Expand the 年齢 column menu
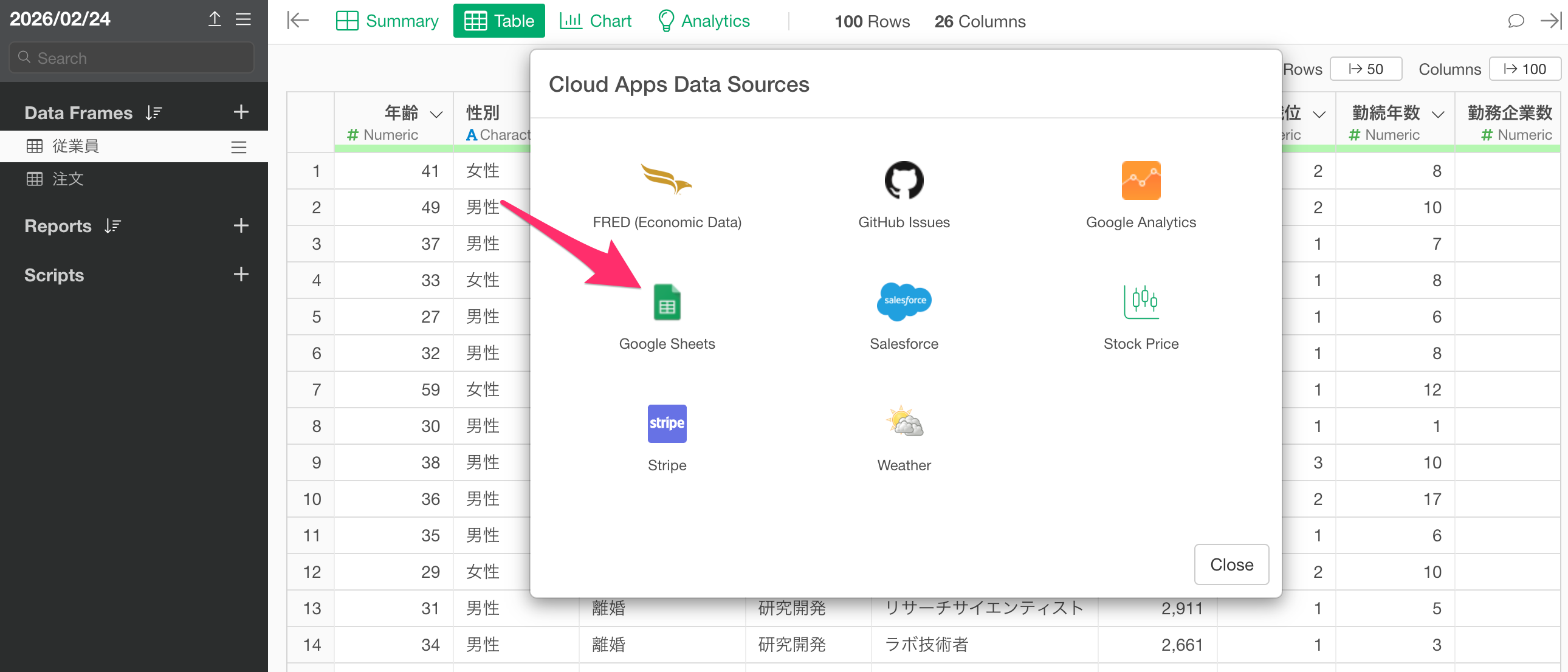Image resolution: width=1568 pixels, height=672 pixels. [x=436, y=114]
